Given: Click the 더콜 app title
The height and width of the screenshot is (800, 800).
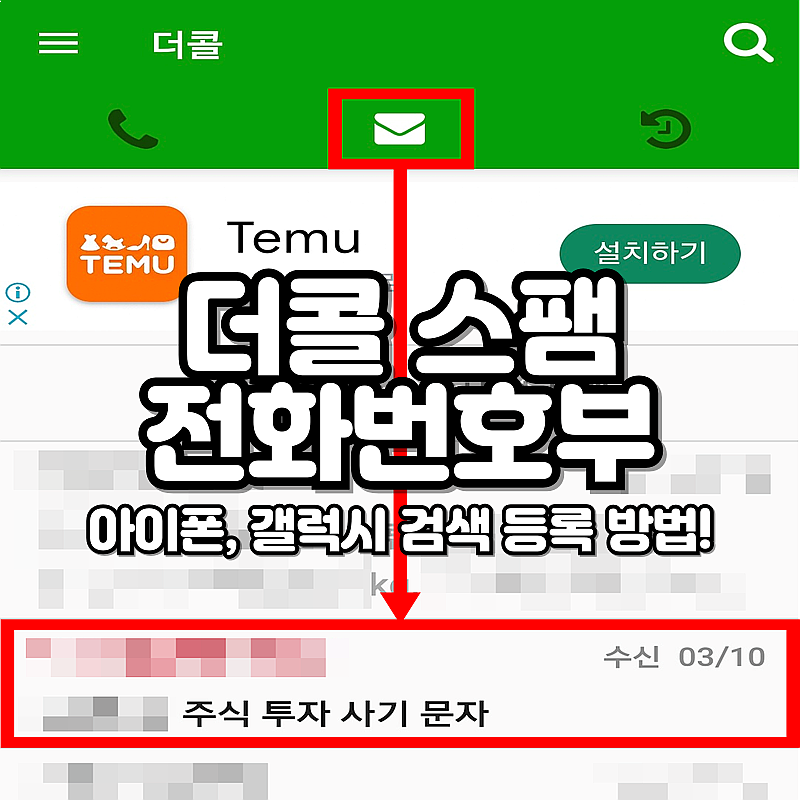Looking at the screenshot, I should 187,44.
